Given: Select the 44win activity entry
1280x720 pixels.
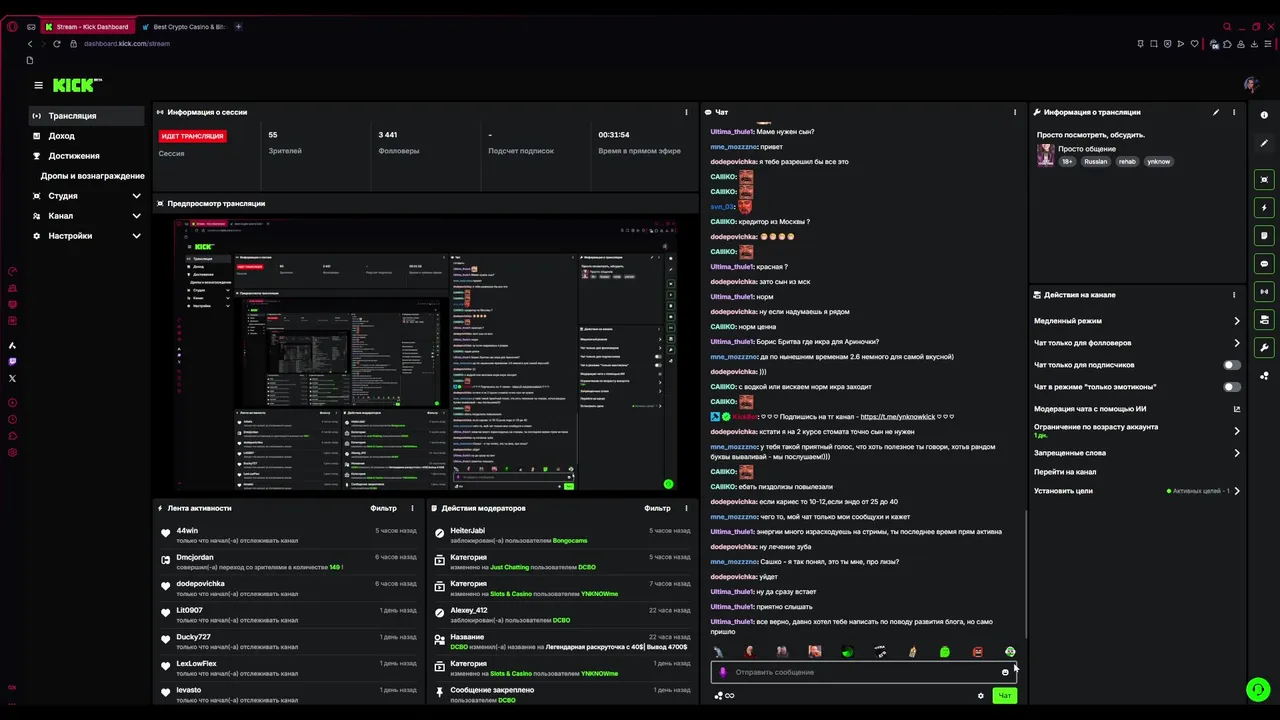Looking at the screenshot, I should [288, 535].
